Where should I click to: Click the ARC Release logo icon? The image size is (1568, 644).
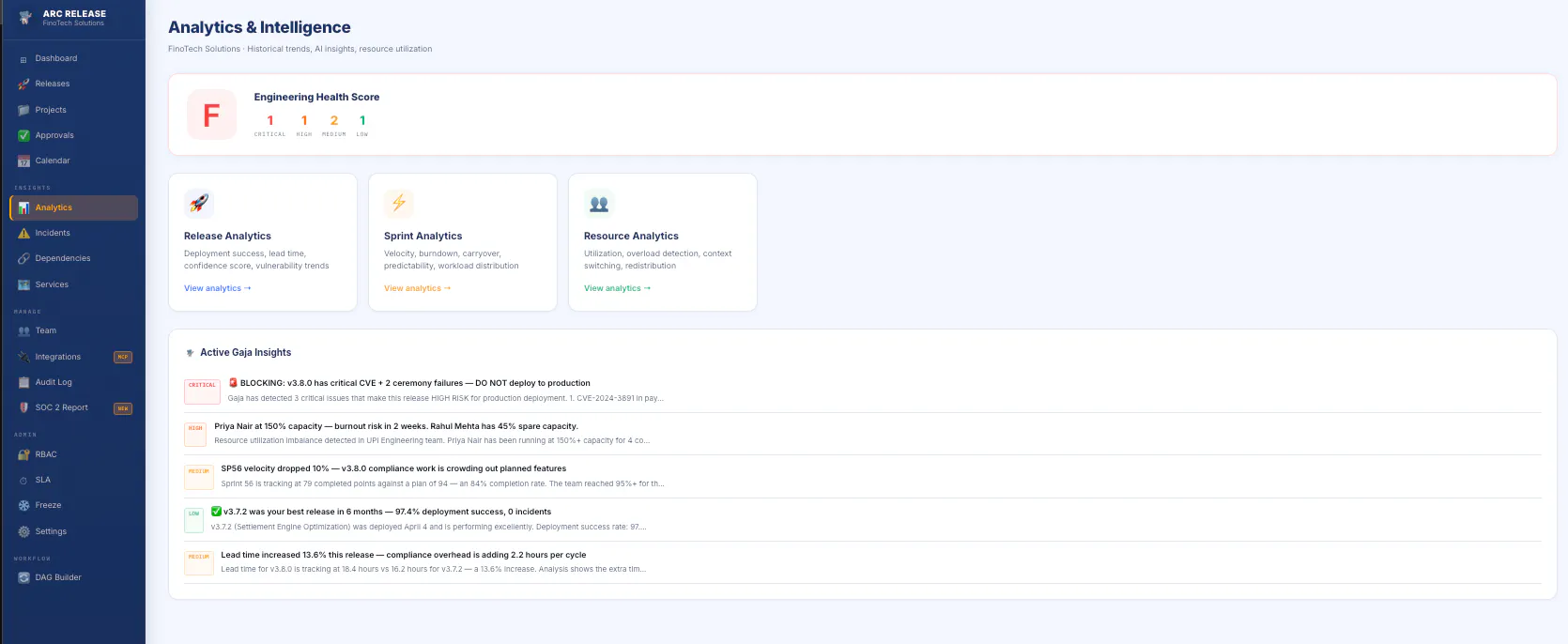pyautogui.click(x=25, y=18)
